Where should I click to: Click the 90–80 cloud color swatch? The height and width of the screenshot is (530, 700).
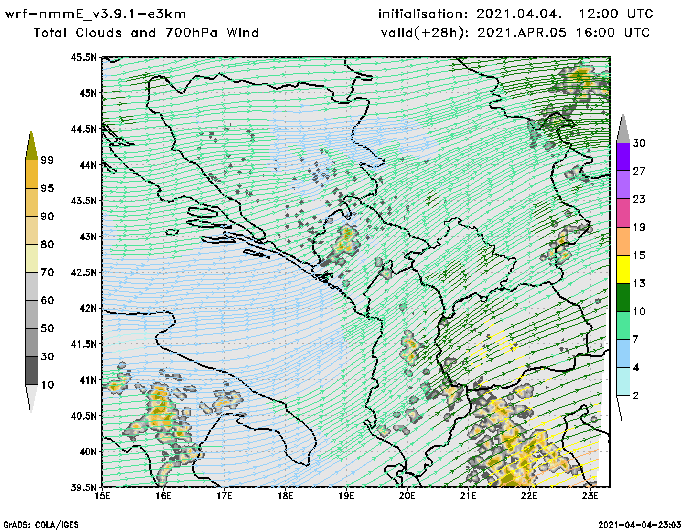click(32, 230)
